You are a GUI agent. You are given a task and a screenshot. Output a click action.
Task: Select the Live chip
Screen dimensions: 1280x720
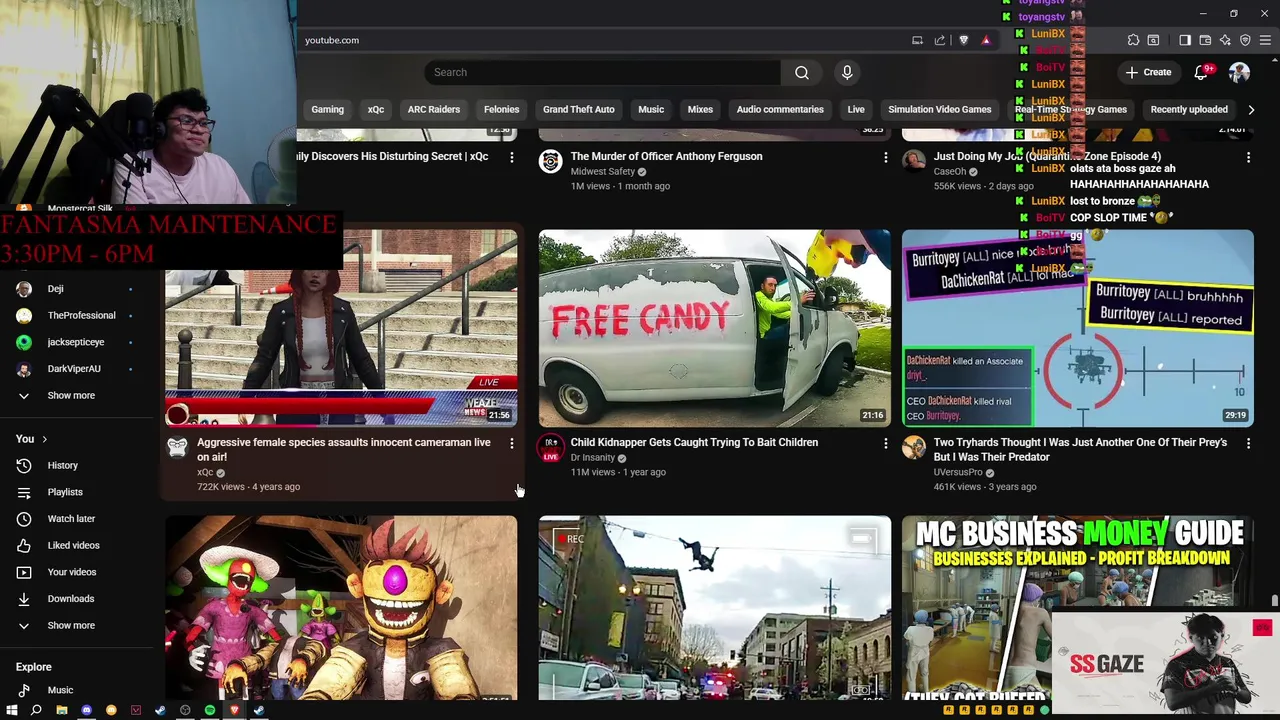(x=856, y=110)
